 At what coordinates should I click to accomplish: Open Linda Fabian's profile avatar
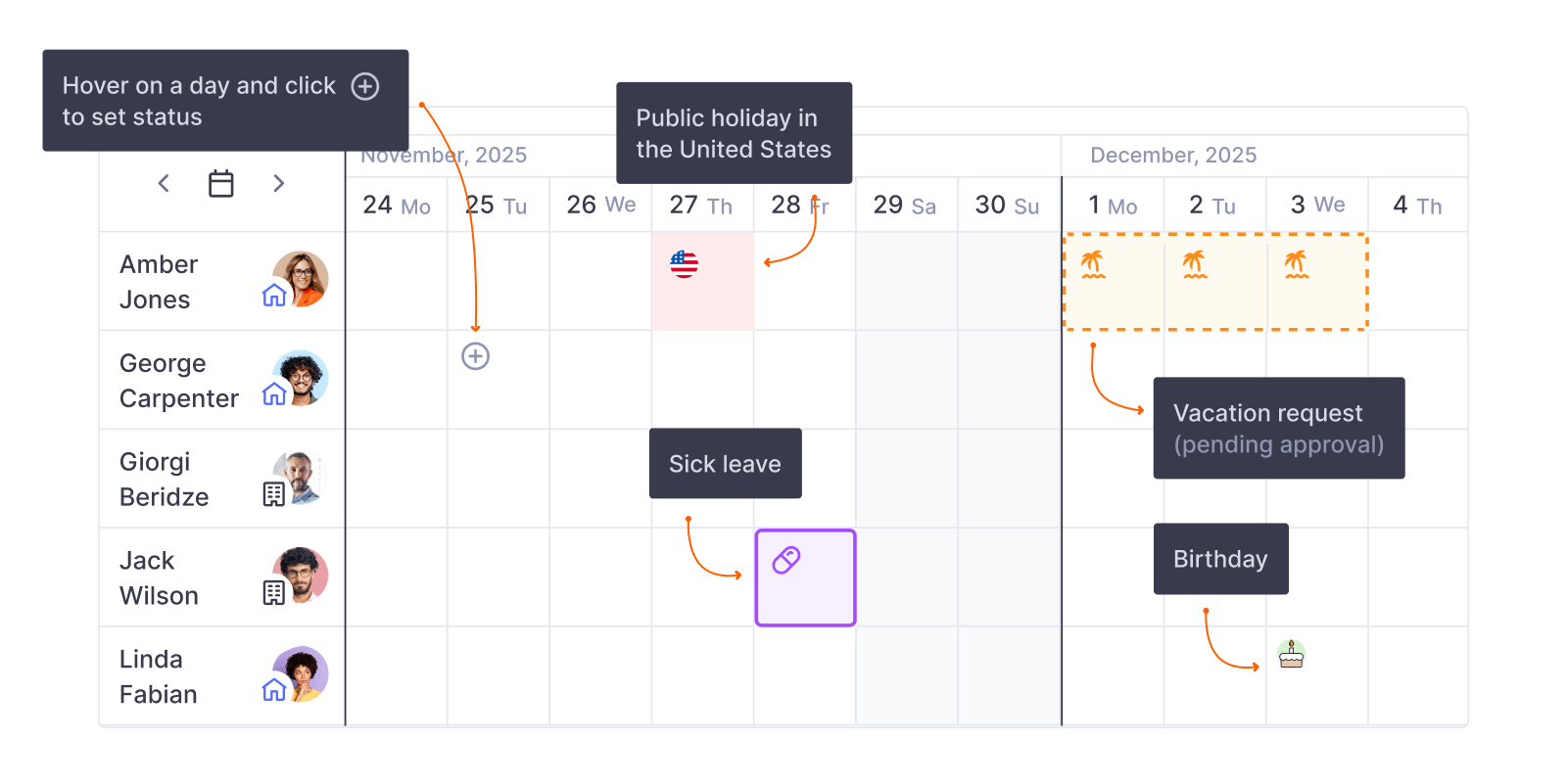pos(301,673)
